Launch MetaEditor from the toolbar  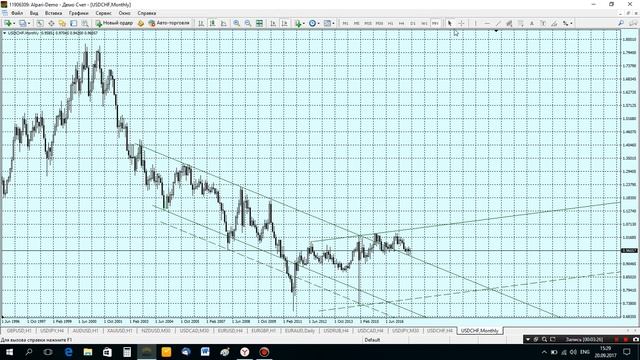(x=140, y=23)
